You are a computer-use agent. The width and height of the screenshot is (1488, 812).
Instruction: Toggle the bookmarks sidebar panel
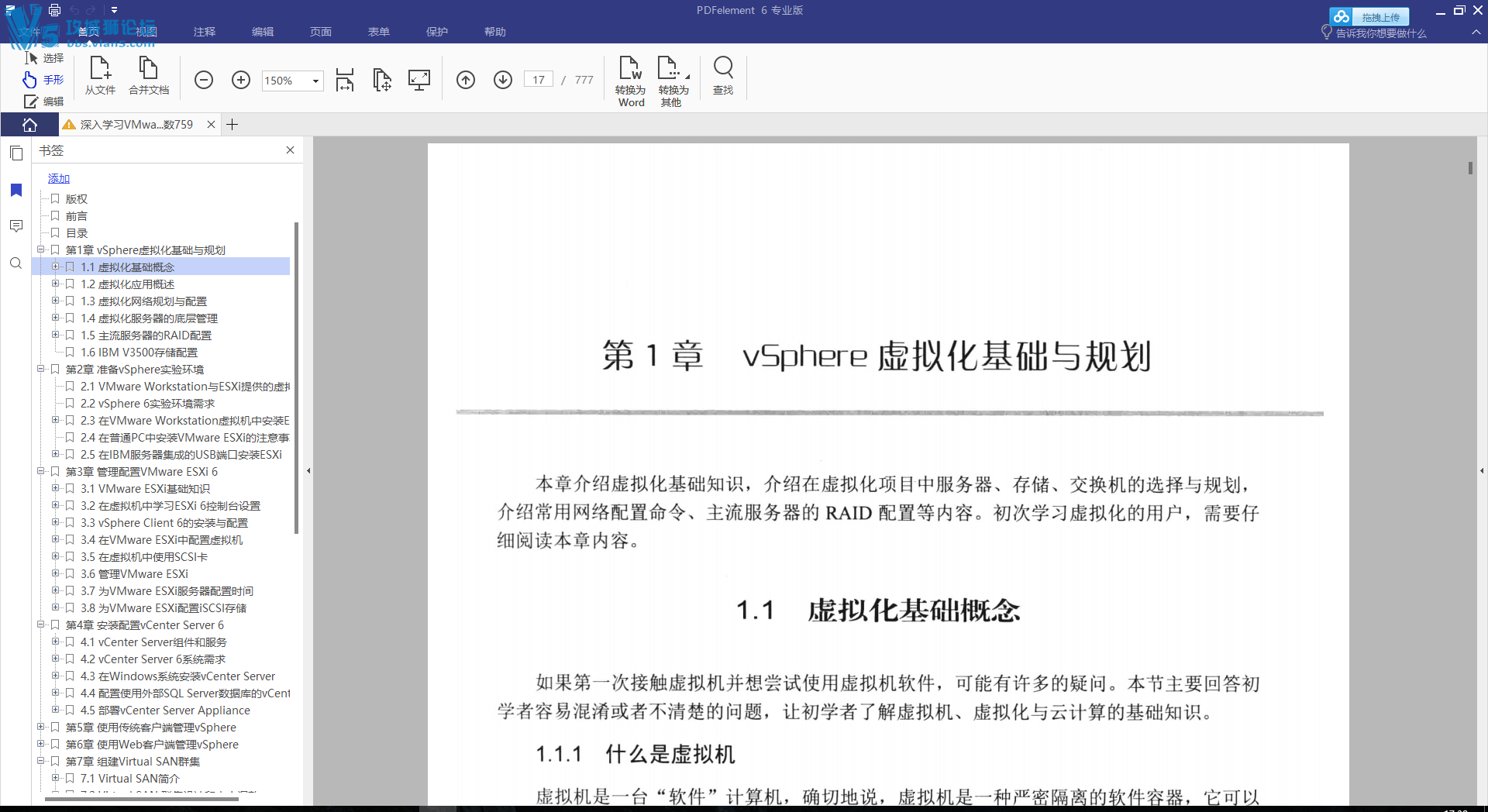(15, 190)
